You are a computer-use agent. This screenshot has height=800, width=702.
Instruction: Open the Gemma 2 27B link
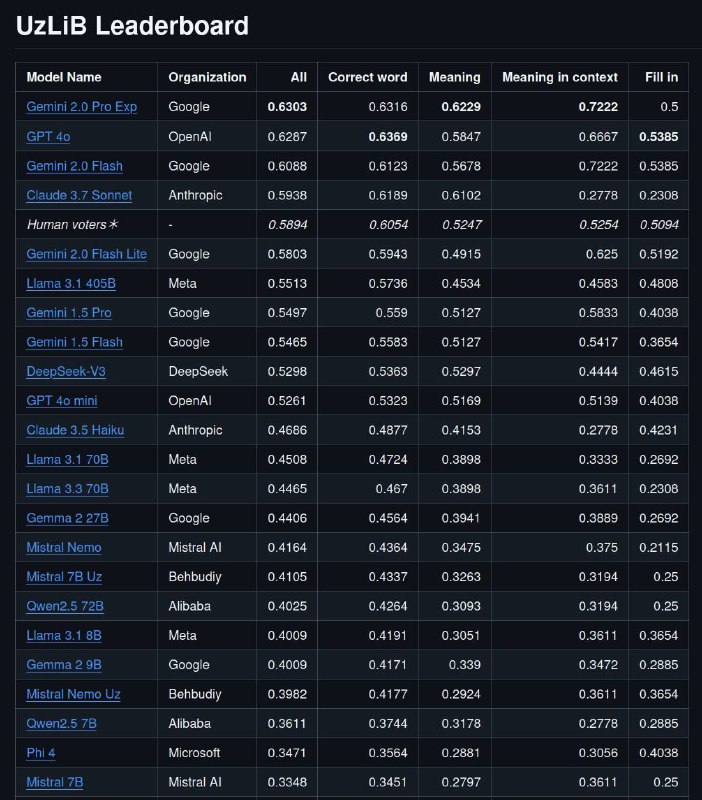point(67,518)
